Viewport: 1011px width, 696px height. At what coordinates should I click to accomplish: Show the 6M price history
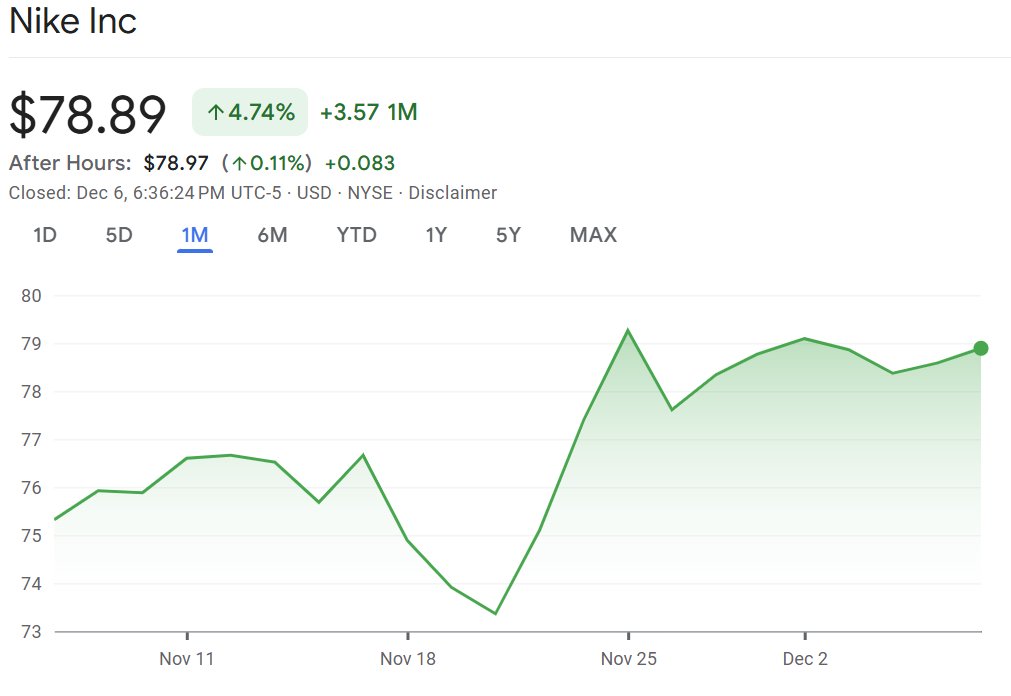tap(272, 235)
